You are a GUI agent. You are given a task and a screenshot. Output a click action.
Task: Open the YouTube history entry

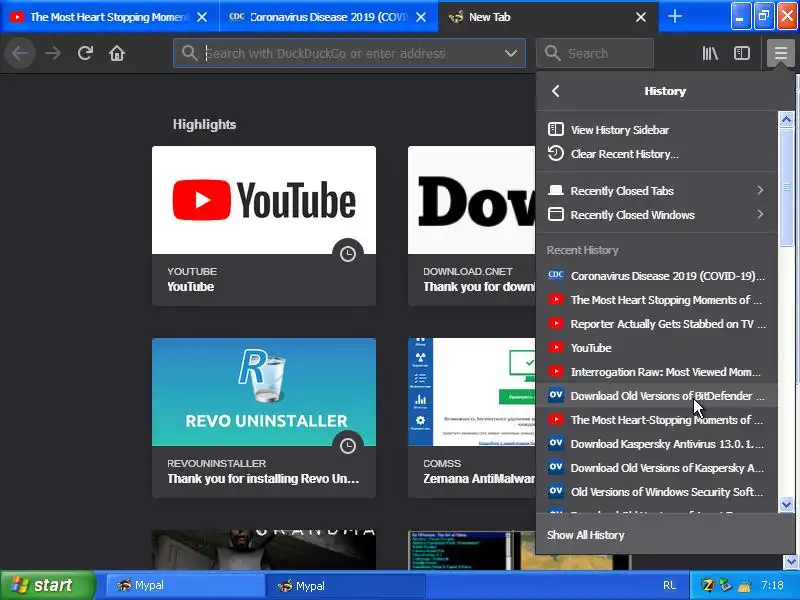click(657, 347)
